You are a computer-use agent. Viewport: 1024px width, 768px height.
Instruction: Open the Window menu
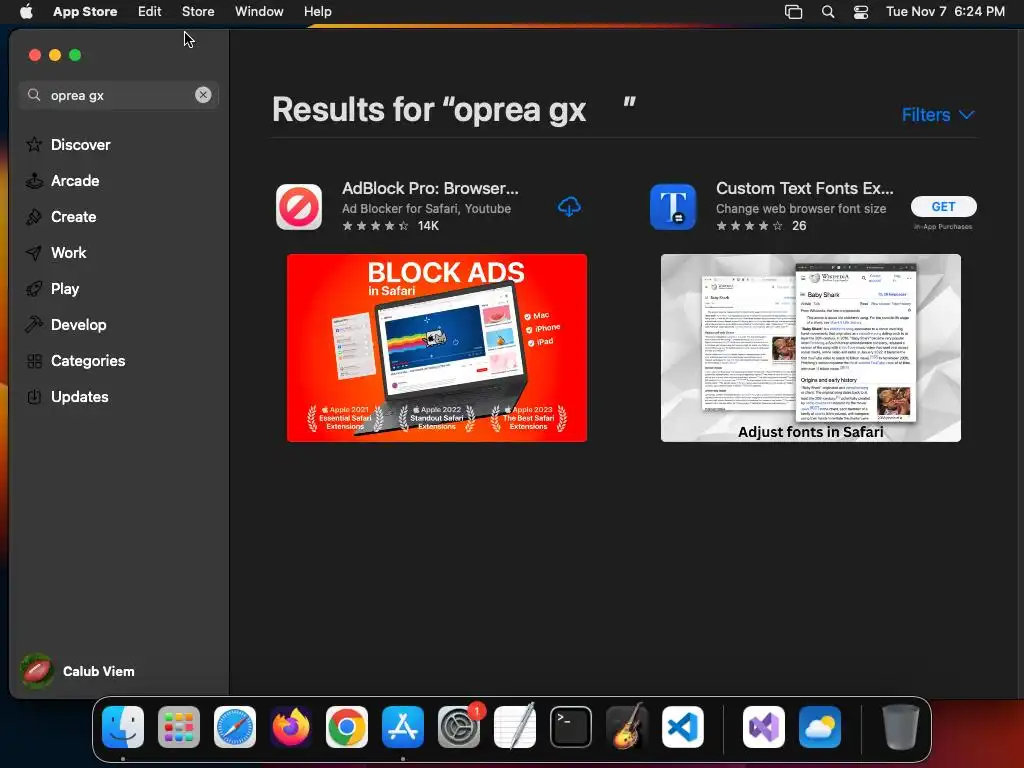(x=259, y=11)
